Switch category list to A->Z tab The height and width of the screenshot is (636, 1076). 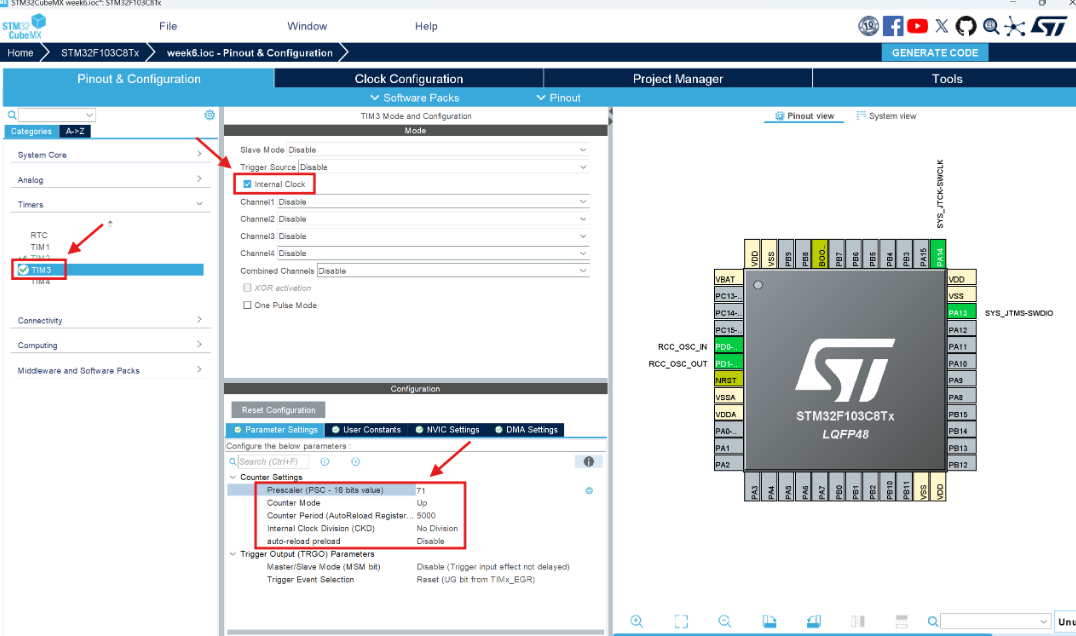[75, 131]
